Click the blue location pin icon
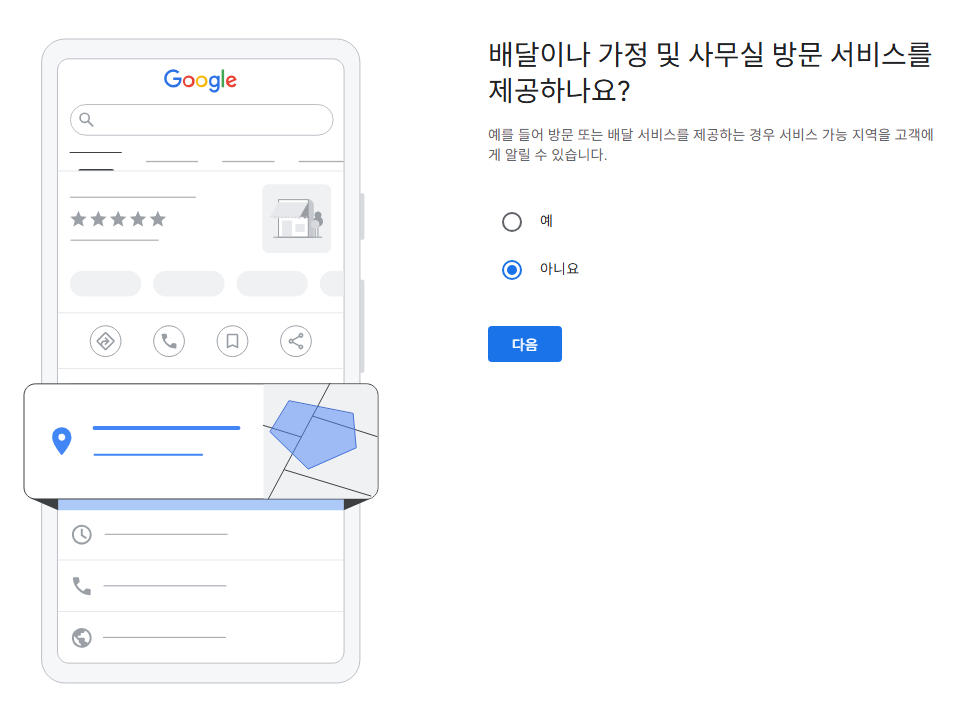This screenshot has height=718, width=977. (x=62, y=441)
